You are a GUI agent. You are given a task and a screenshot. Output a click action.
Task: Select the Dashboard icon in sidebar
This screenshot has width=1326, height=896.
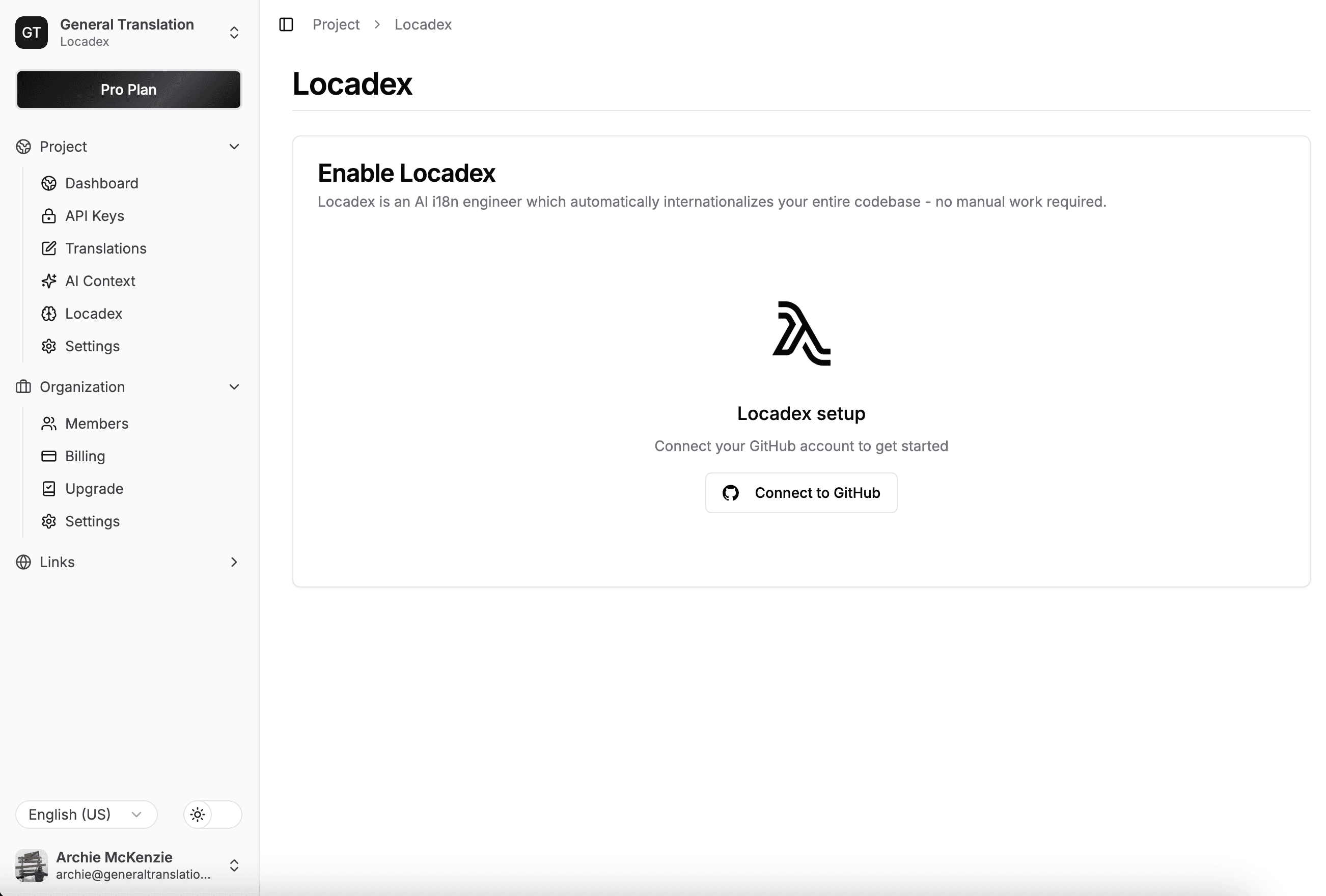[x=49, y=183]
